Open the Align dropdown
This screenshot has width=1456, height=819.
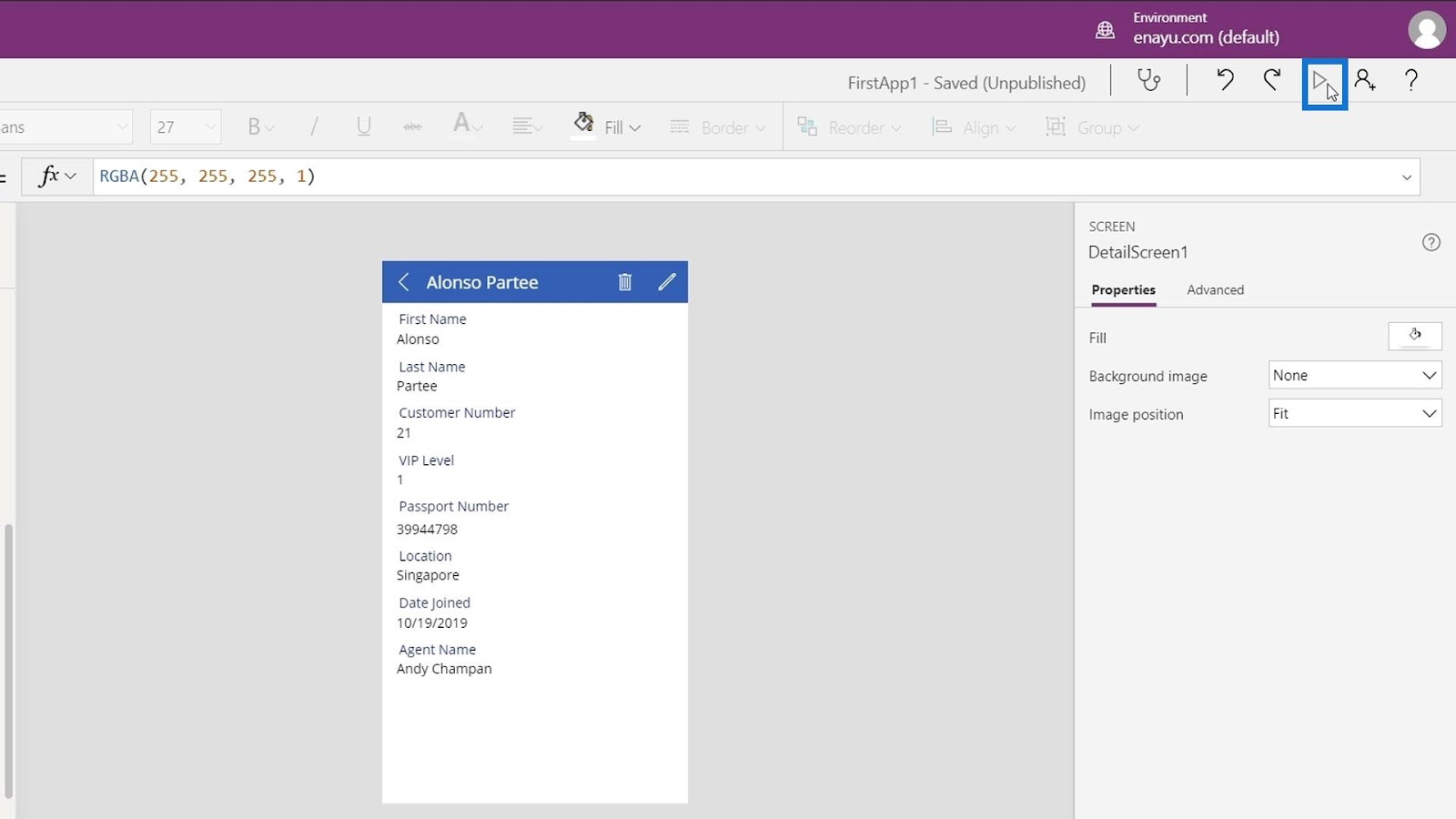(973, 127)
